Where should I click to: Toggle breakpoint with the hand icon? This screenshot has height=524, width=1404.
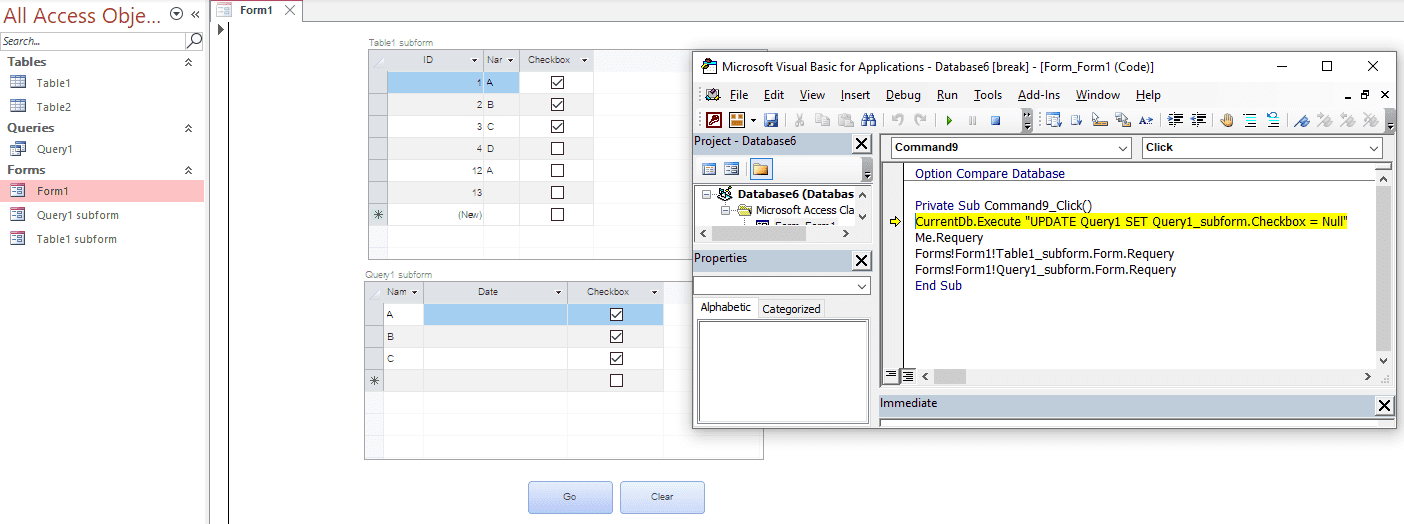coord(1227,120)
